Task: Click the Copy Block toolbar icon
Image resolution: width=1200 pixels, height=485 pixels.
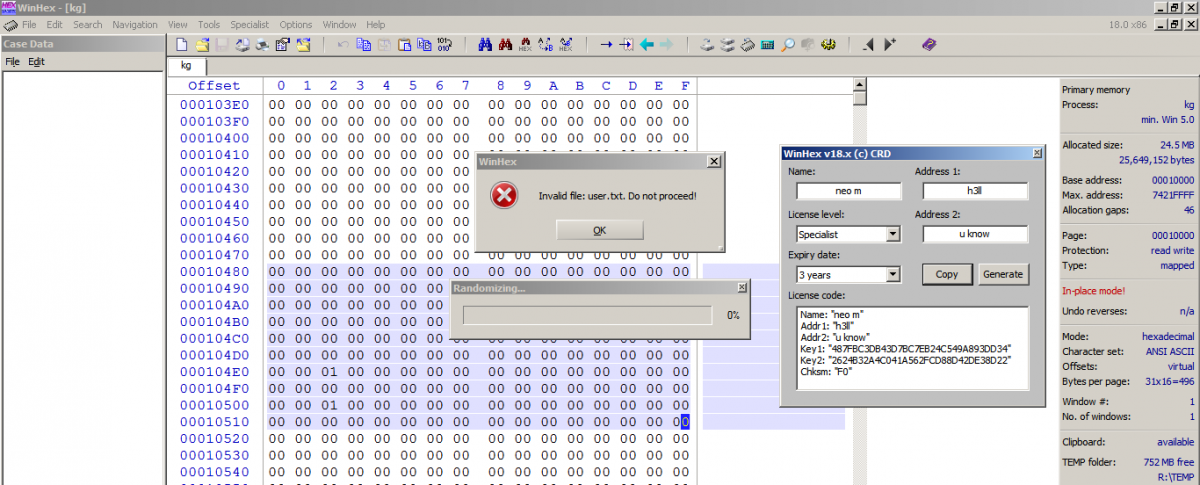Action: point(363,45)
